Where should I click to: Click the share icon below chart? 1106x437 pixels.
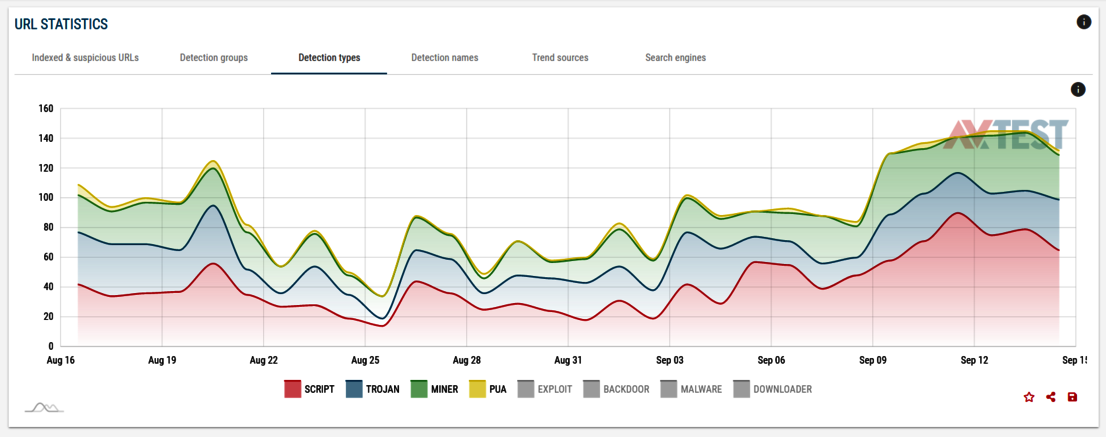(1051, 397)
